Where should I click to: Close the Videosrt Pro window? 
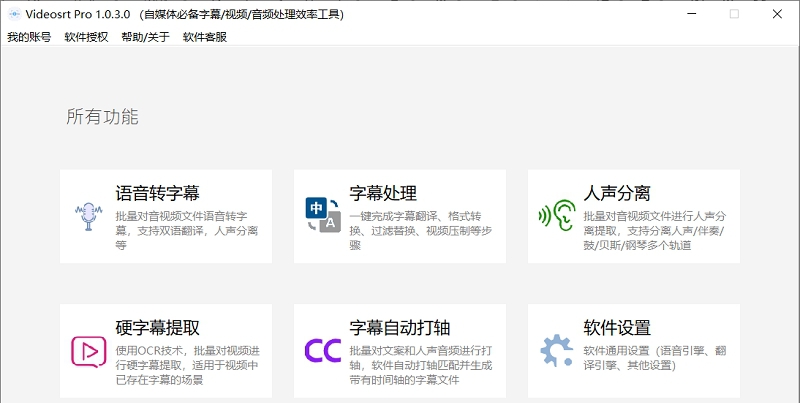tap(777, 14)
